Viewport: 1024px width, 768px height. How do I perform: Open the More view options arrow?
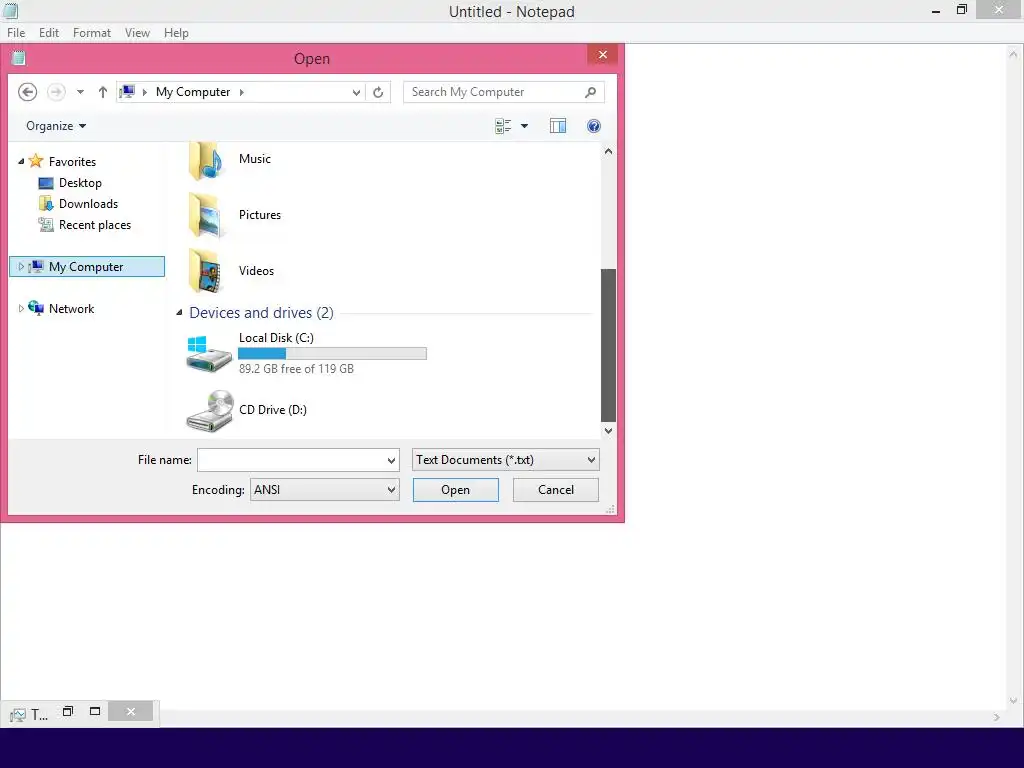[x=524, y=126]
